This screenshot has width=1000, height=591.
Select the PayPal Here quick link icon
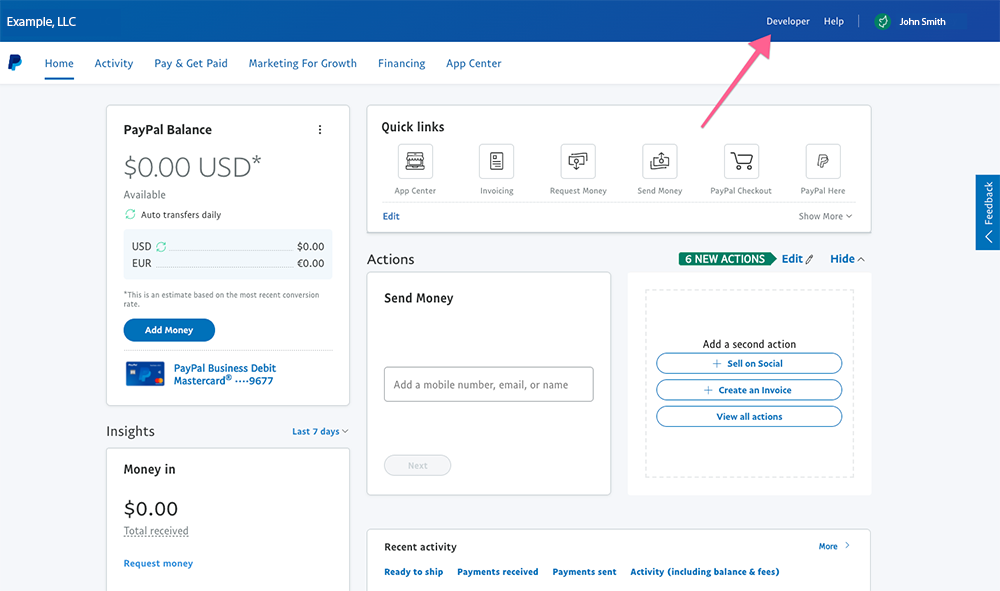click(822, 160)
